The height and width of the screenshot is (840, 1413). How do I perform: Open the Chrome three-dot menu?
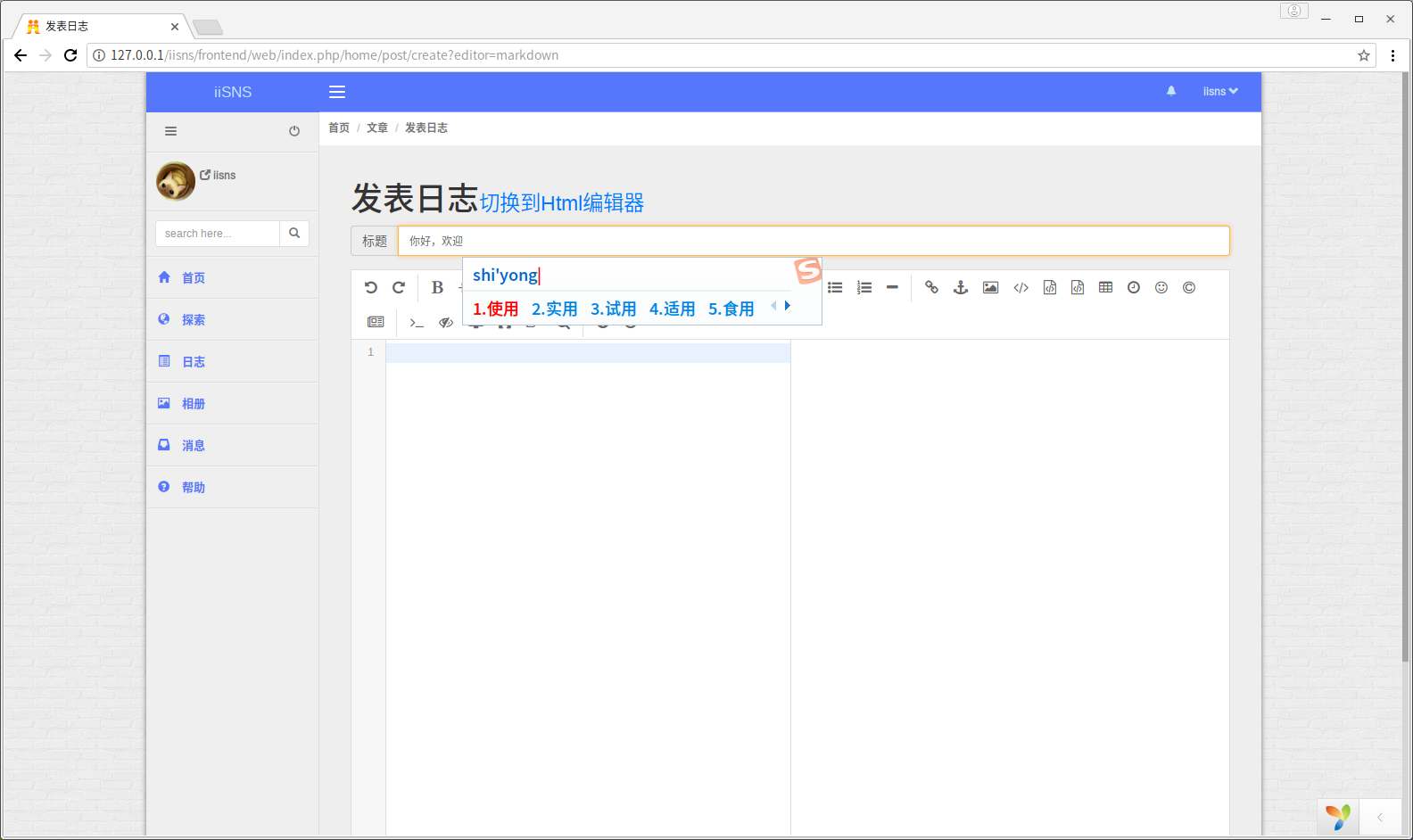tap(1392, 55)
